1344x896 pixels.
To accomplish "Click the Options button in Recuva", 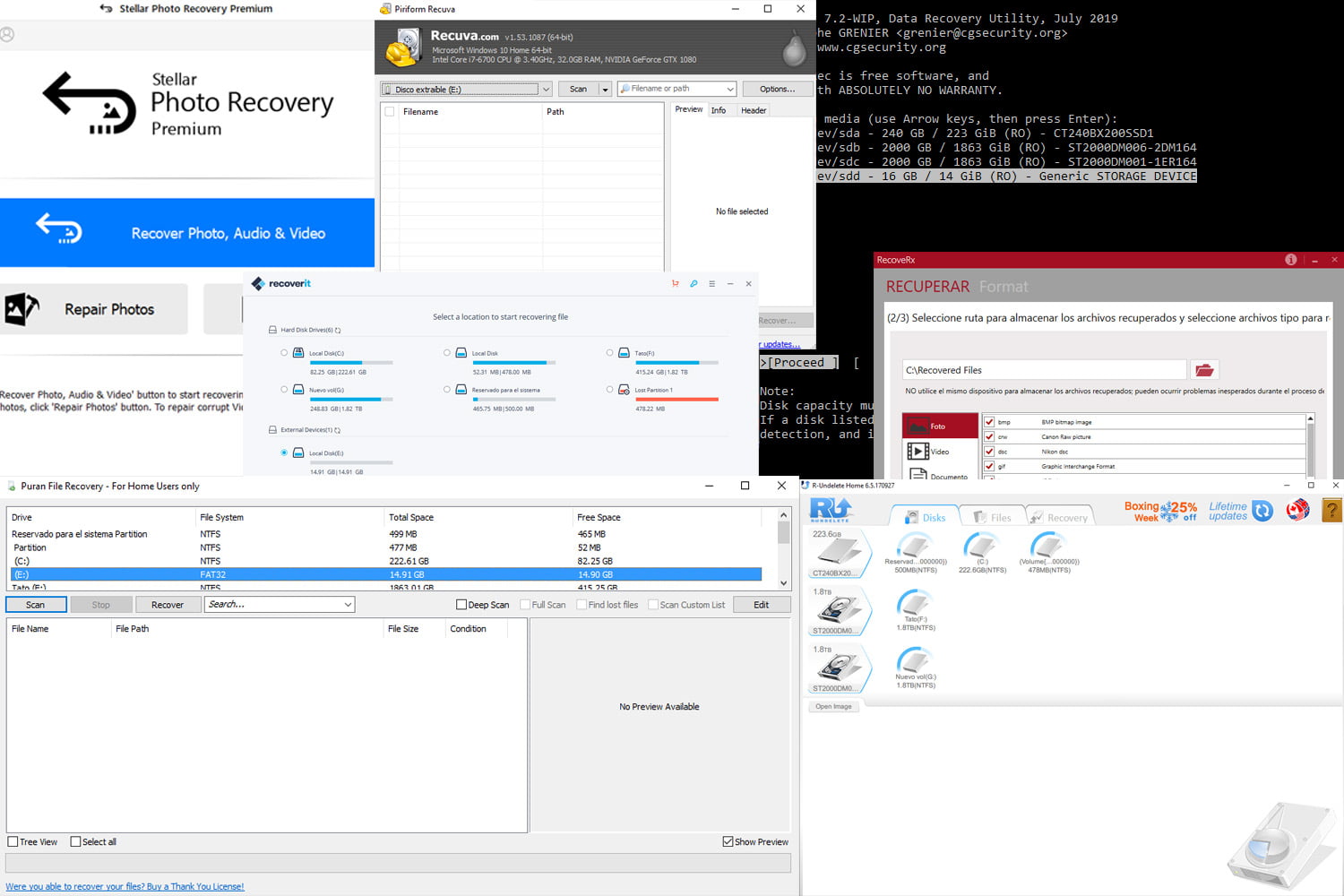I will pos(777,90).
